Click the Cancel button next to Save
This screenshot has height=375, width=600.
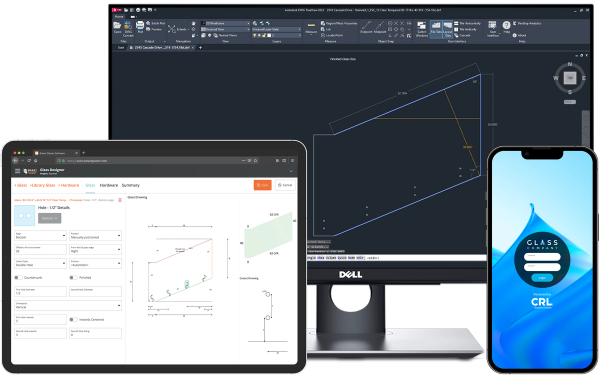point(285,185)
